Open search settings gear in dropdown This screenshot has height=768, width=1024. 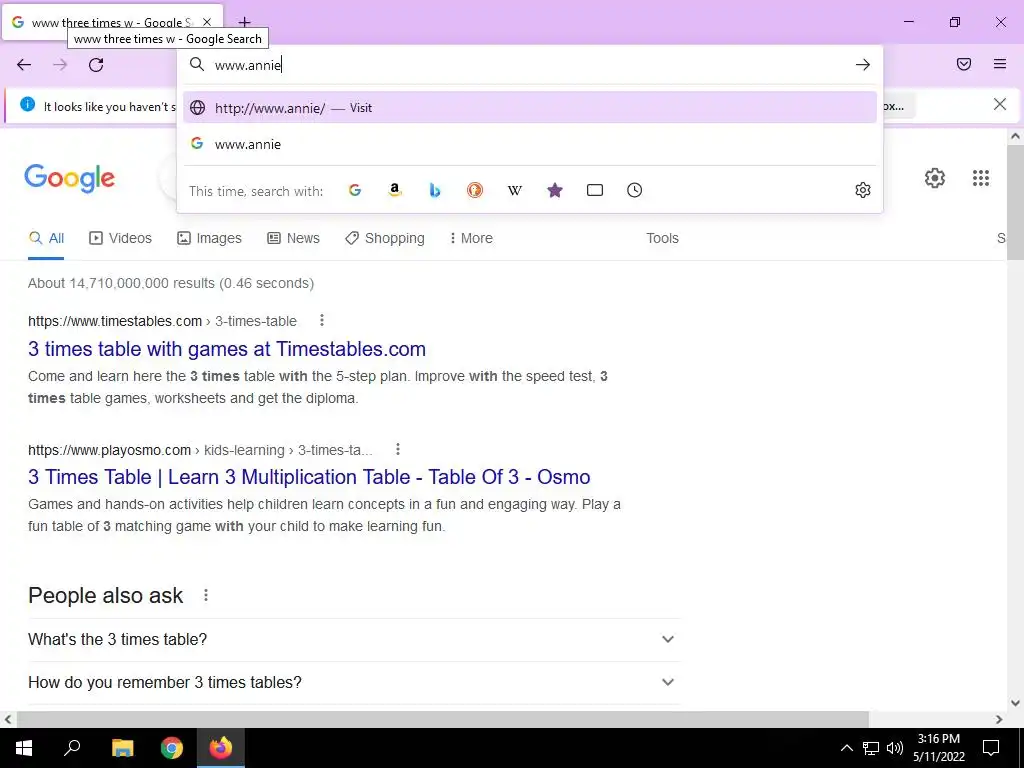(x=863, y=190)
